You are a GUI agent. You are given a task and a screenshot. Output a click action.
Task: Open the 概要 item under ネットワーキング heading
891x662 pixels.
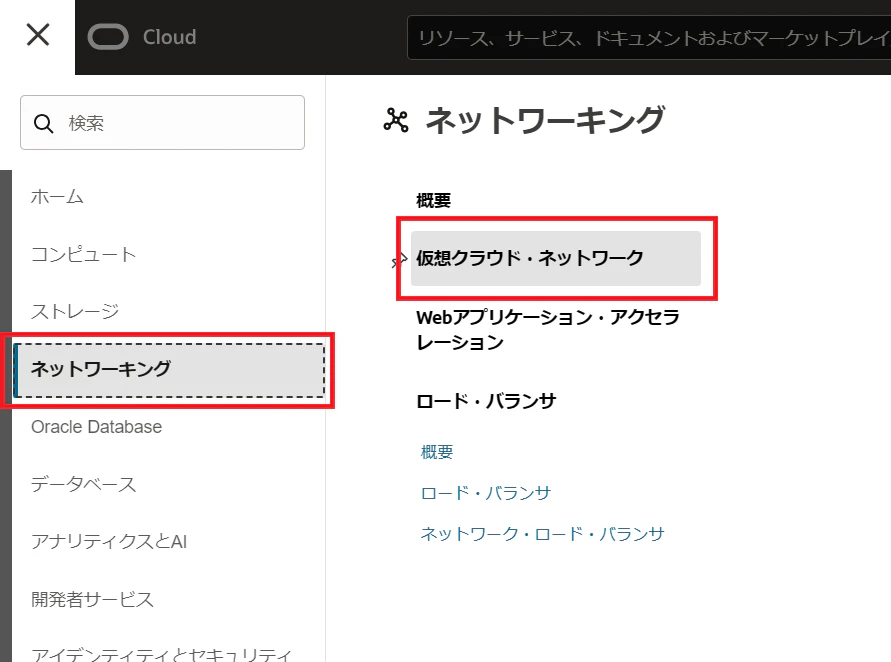pos(434,201)
